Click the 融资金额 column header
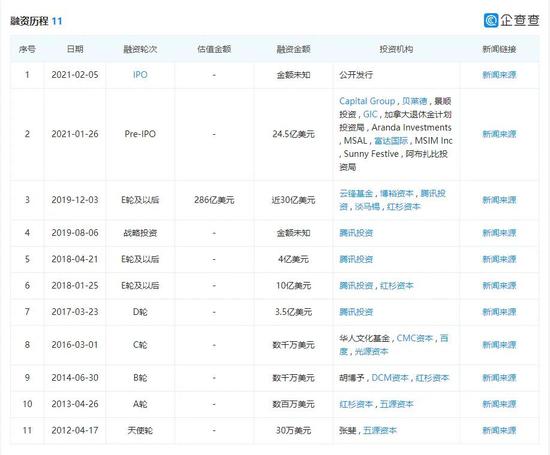Viewport: 550px width, 455px height. click(x=294, y=49)
